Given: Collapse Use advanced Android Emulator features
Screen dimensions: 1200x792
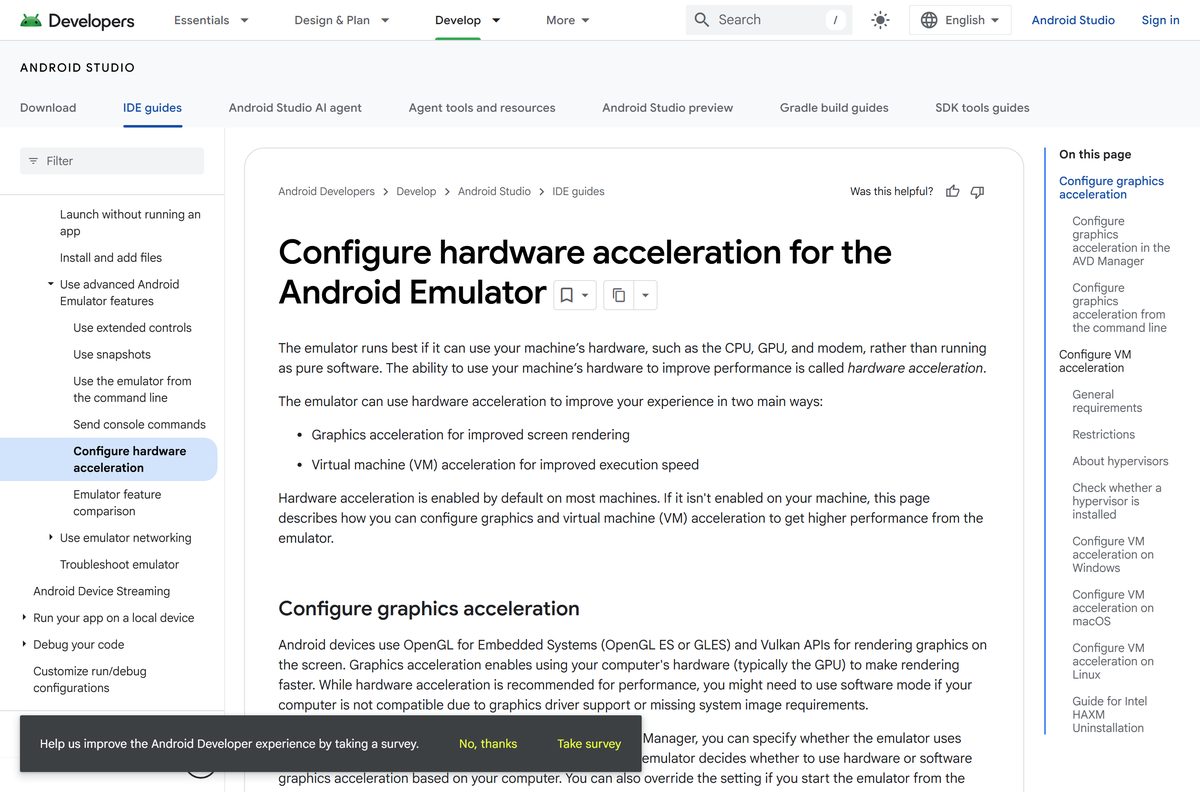Looking at the screenshot, I should (x=51, y=284).
